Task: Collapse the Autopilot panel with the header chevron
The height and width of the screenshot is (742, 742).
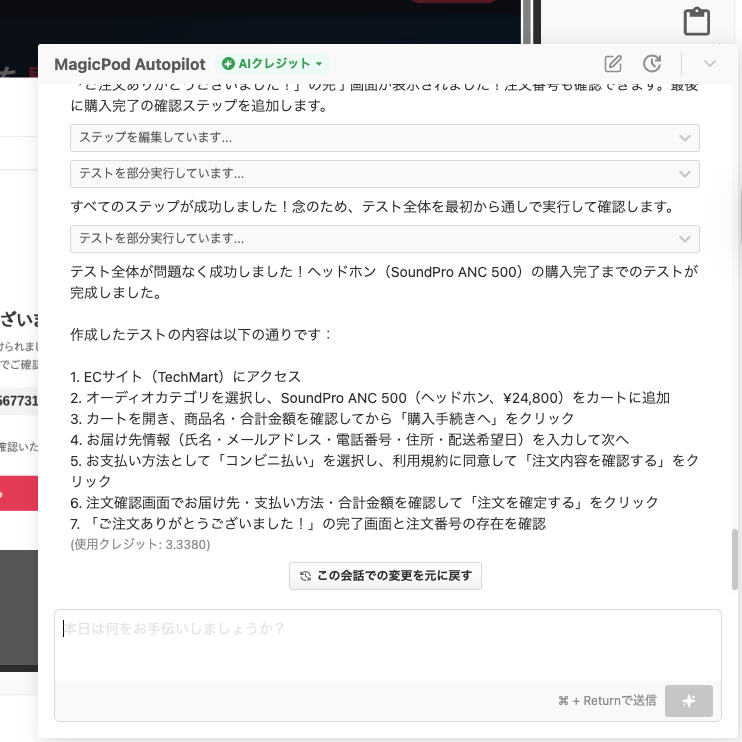Action: pyautogui.click(x=709, y=63)
